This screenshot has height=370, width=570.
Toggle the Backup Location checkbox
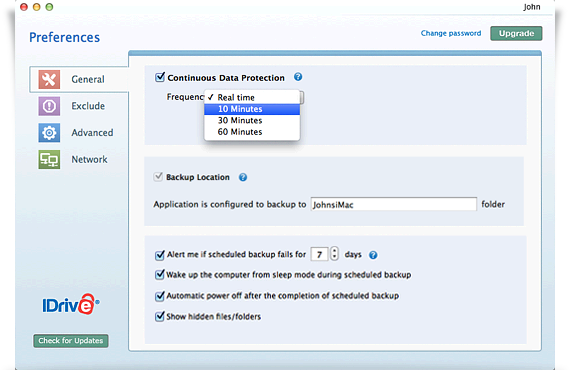point(158,177)
